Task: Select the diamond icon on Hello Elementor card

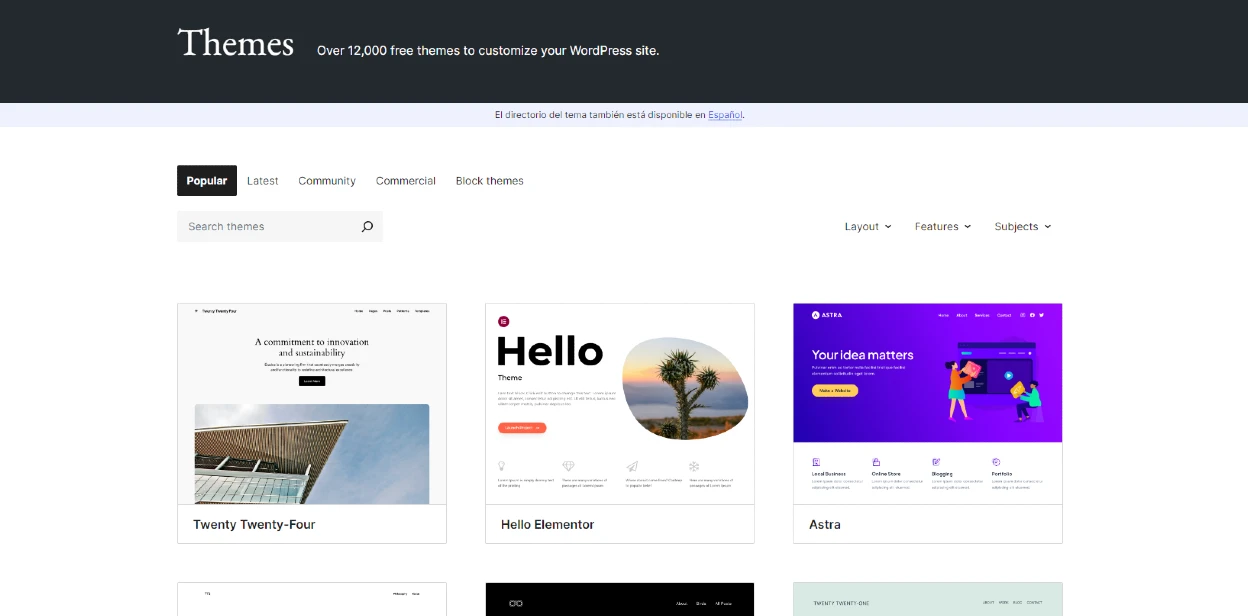Action: 569,464
